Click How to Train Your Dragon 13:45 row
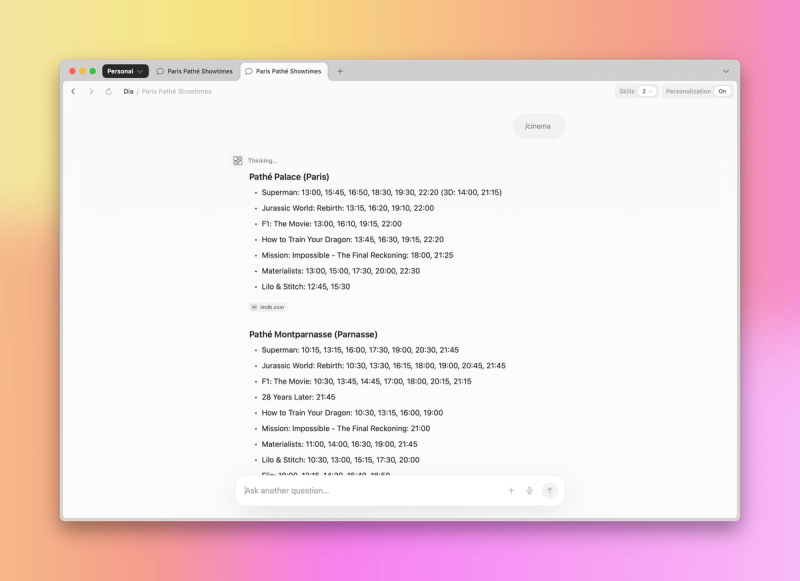The image size is (800, 581). [353, 239]
